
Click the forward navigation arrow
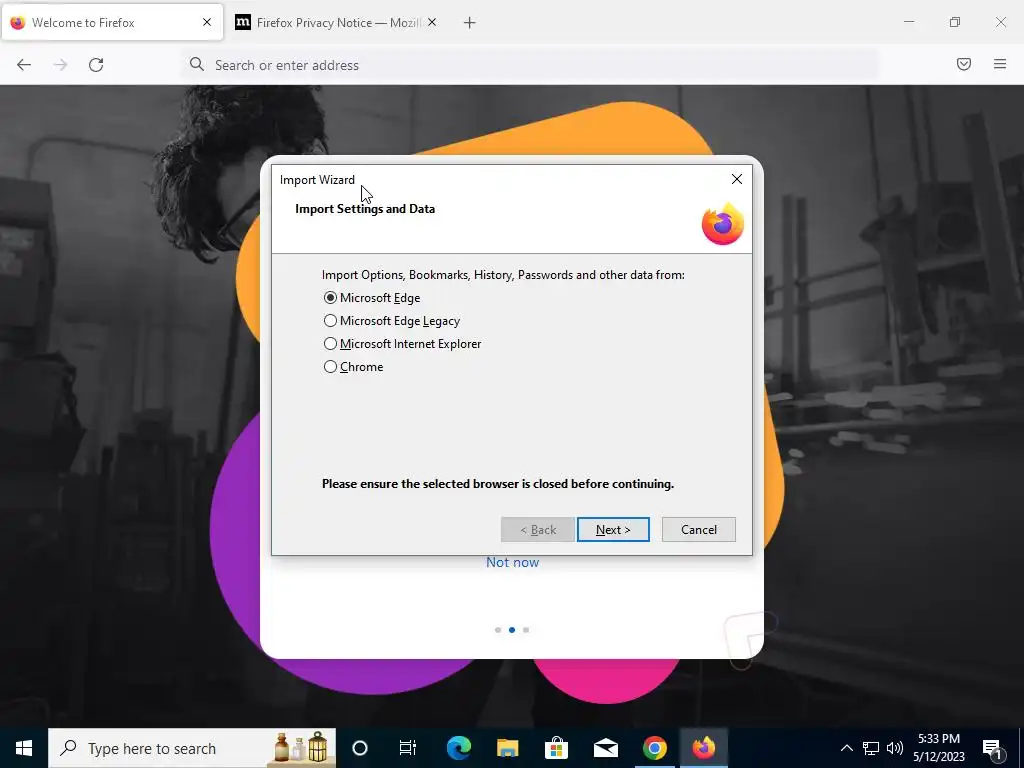click(x=60, y=65)
